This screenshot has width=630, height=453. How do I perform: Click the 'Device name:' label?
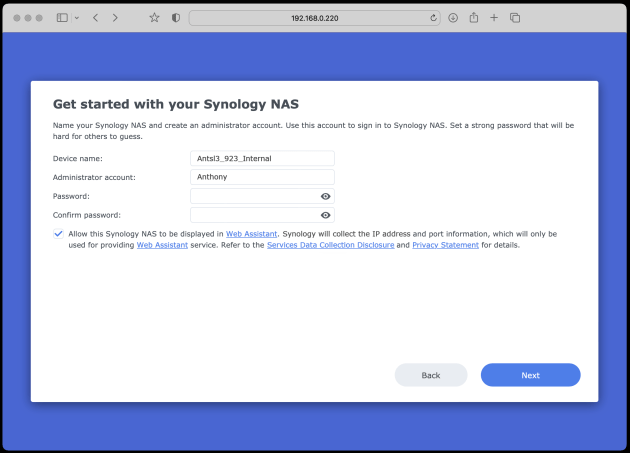(x=78, y=158)
